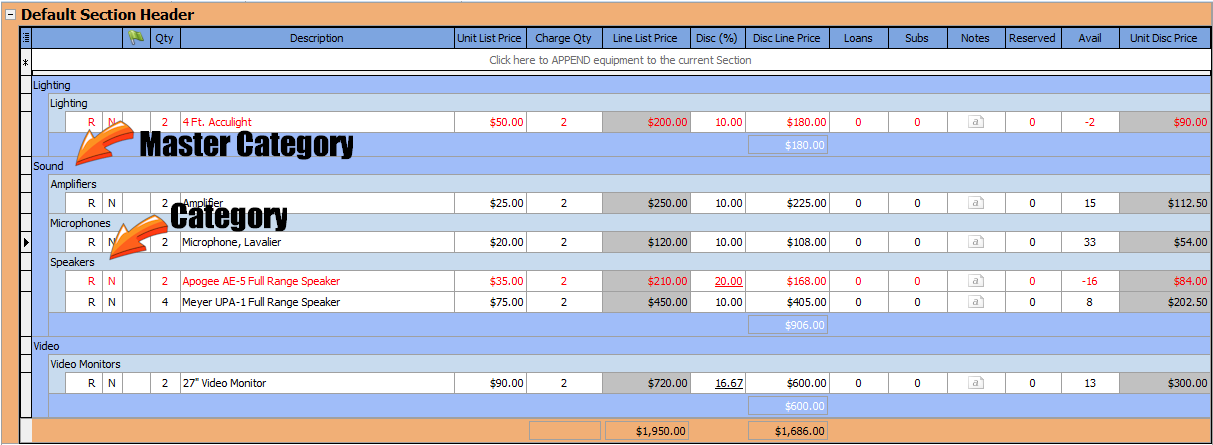Select the Video Monitors category row
This screenshot has width=1213, height=445.
85,364
